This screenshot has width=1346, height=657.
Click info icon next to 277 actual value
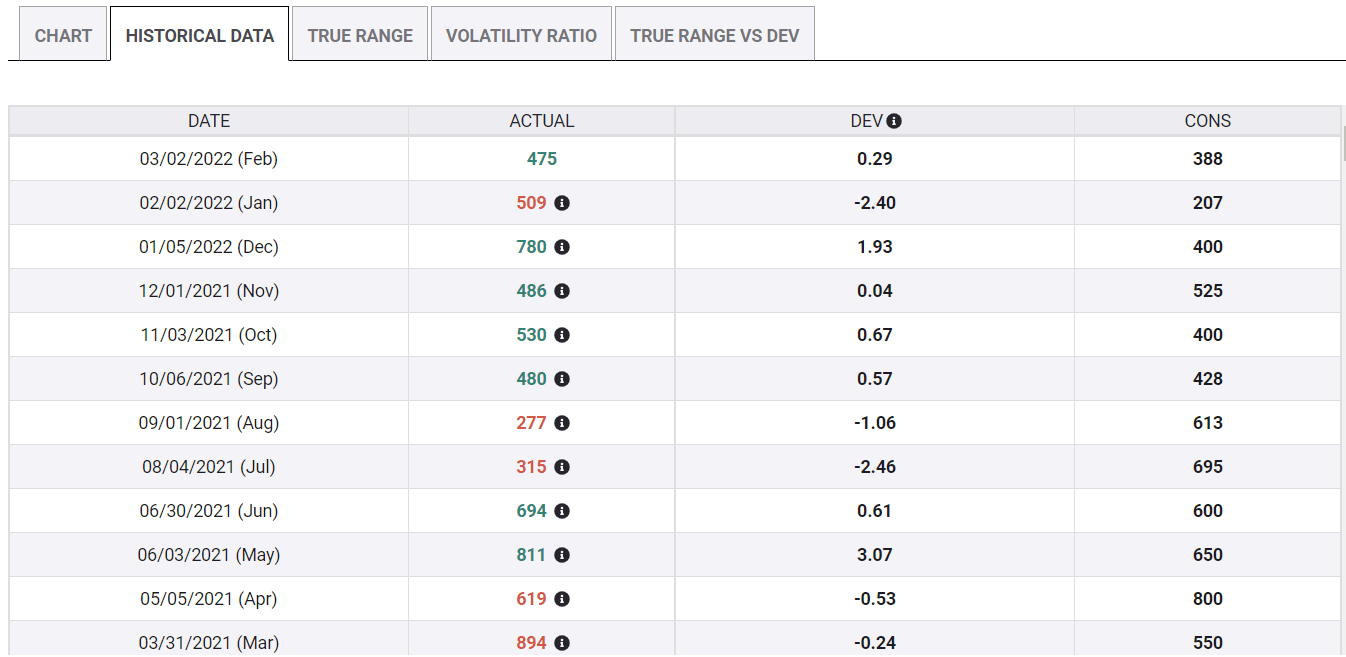tap(562, 423)
